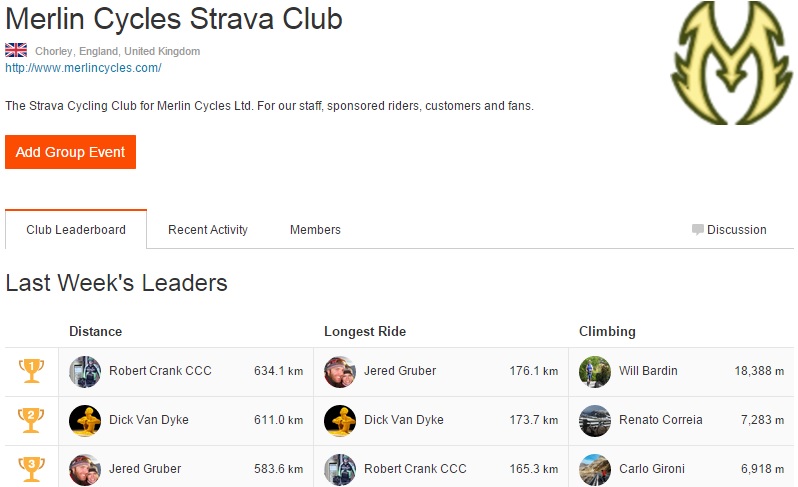Open Will Bardin's profile avatar
Image resolution: width=798 pixels, height=487 pixels.
(x=595, y=371)
